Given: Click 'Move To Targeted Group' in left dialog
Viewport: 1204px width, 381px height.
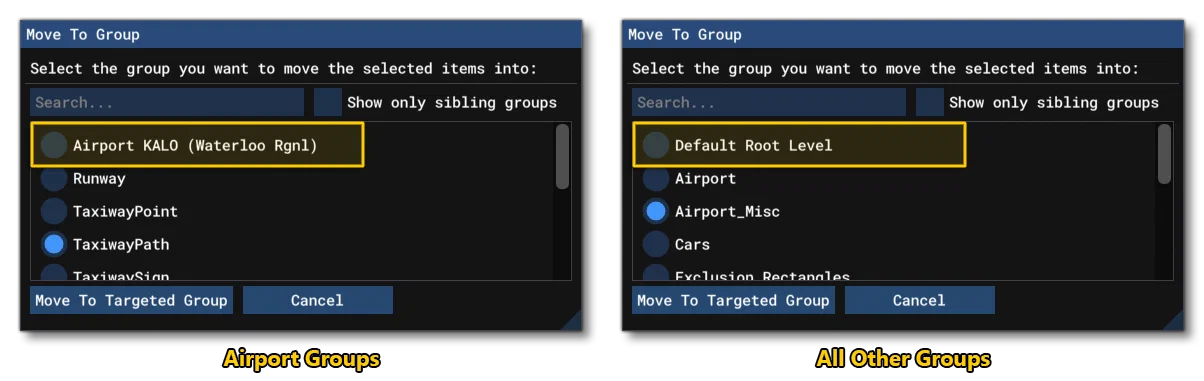Looking at the screenshot, I should coord(131,300).
